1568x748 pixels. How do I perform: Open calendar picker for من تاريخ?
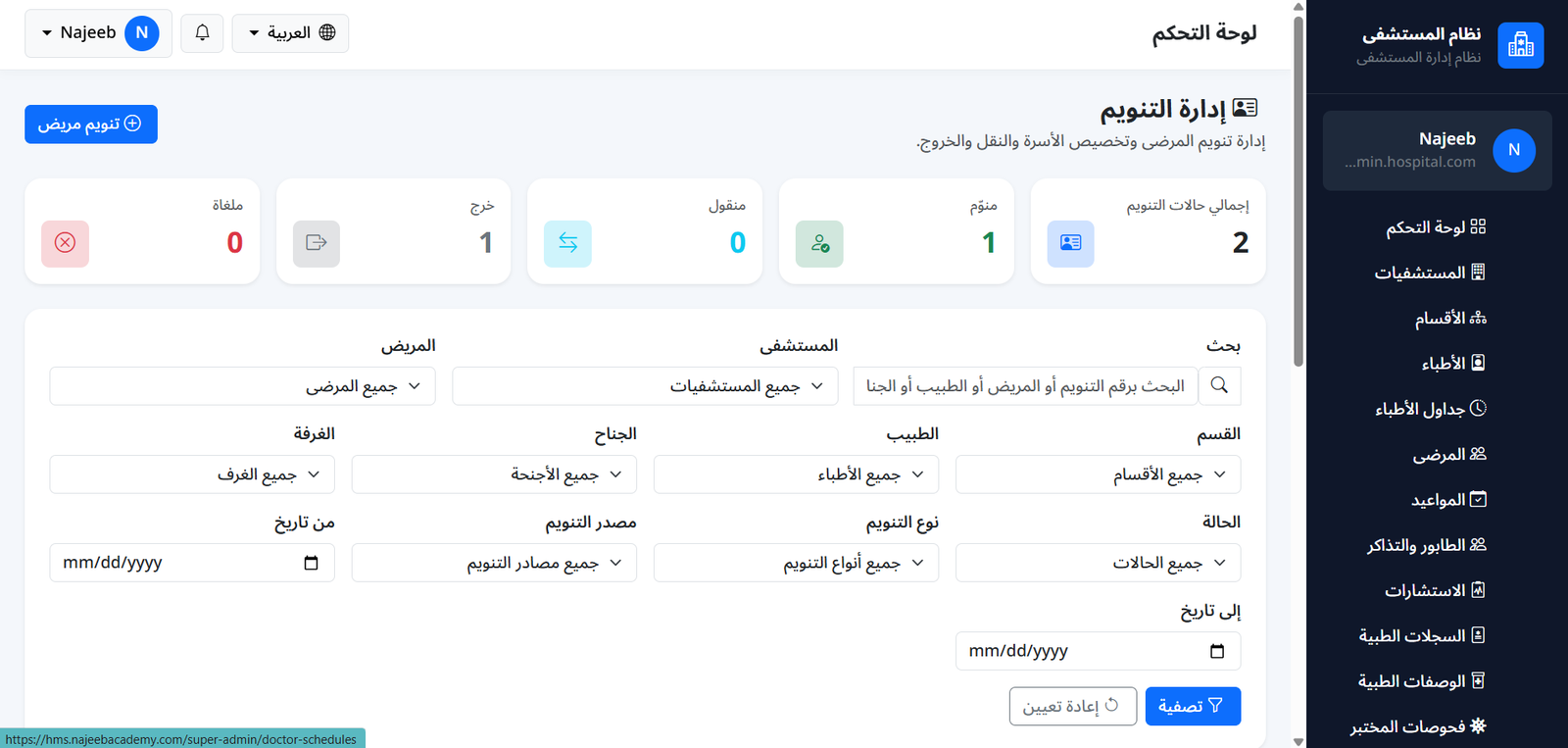(312, 563)
